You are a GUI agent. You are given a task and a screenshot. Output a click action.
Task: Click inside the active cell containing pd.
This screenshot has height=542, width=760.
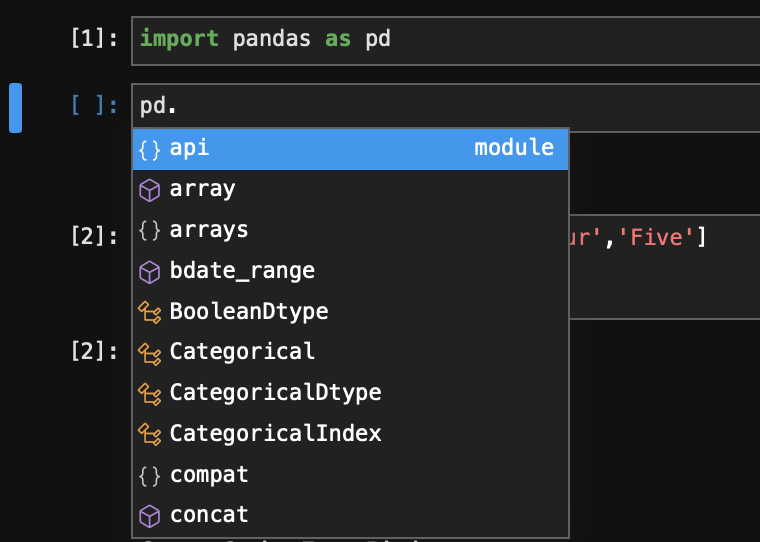[x=450, y=107]
